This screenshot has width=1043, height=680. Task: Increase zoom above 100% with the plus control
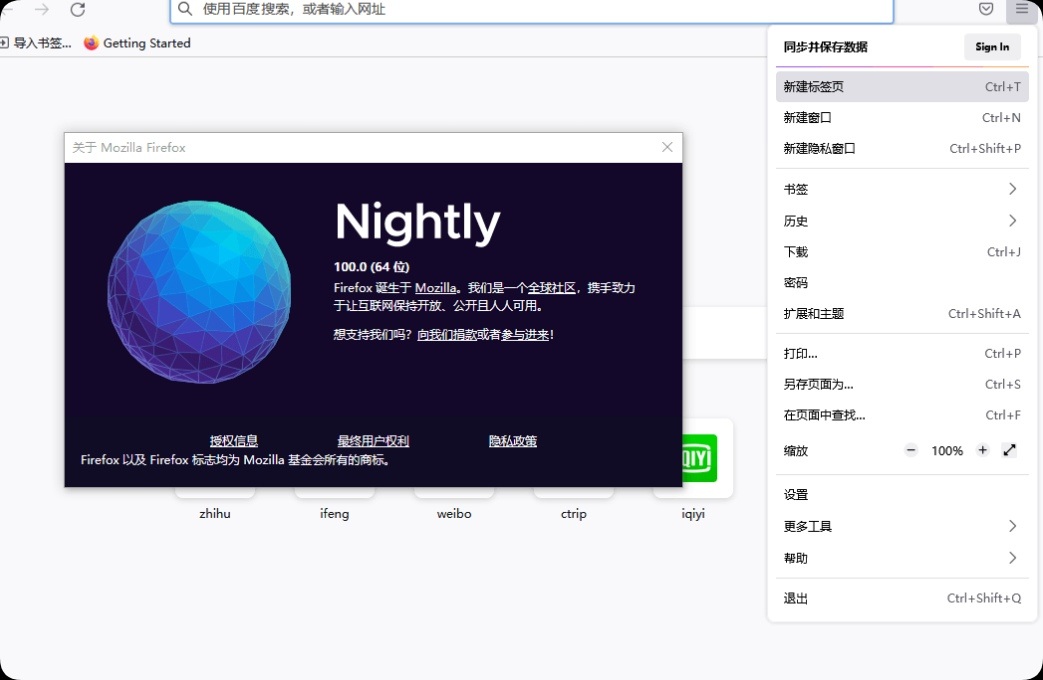coord(982,450)
